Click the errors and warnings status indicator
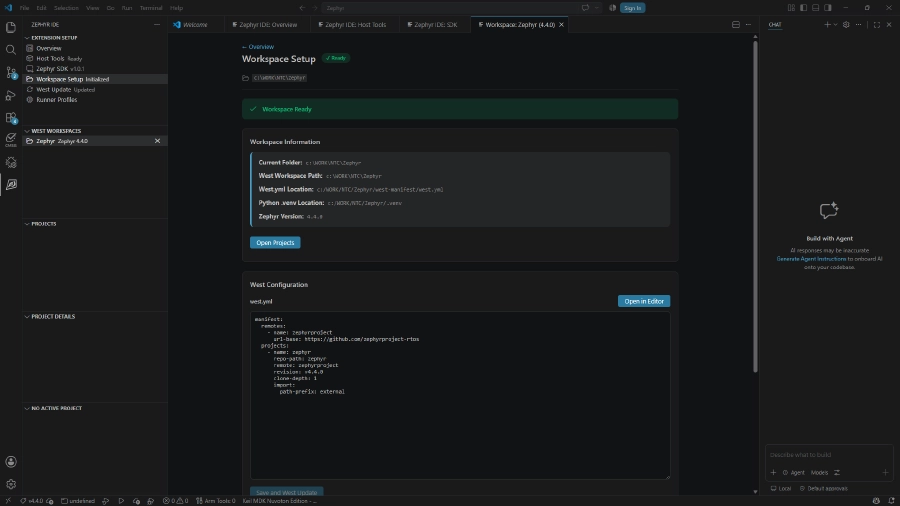The height and width of the screenshot is (506, 900). (175, 501)
